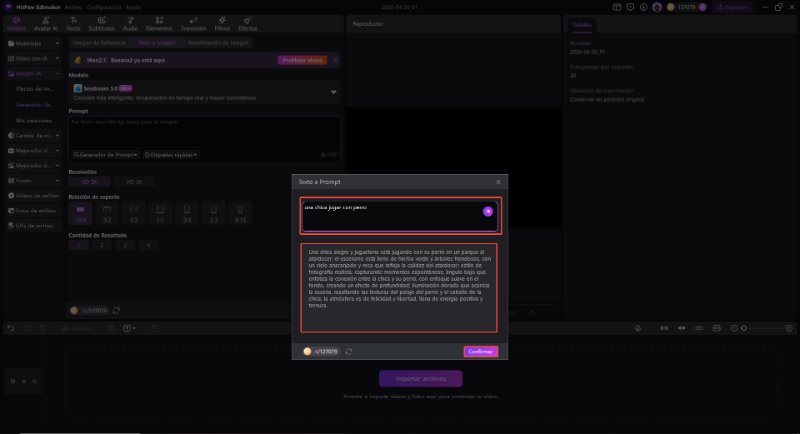The width and height of the screenshot is (800, 434).
Task: Click the Confirmar button
Action: (x=480, y=351)
